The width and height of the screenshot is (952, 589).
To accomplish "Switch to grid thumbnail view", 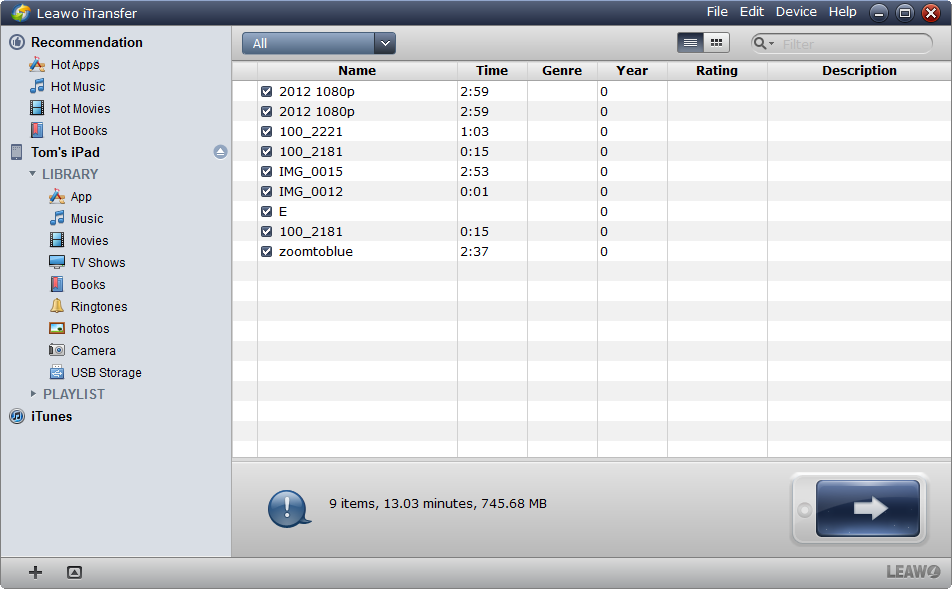I will (x=716, y=43).
